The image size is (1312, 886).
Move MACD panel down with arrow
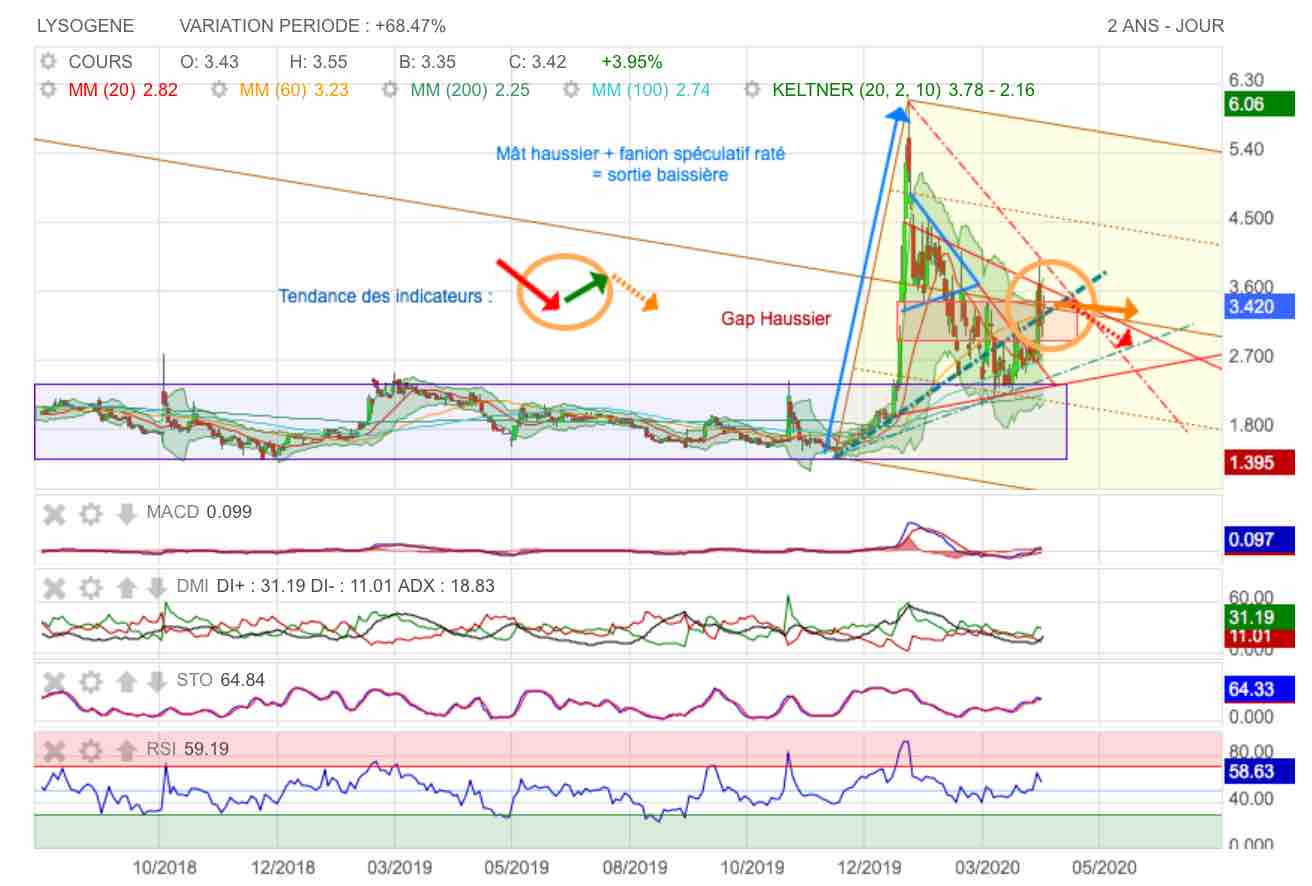(x=126, y=514)
